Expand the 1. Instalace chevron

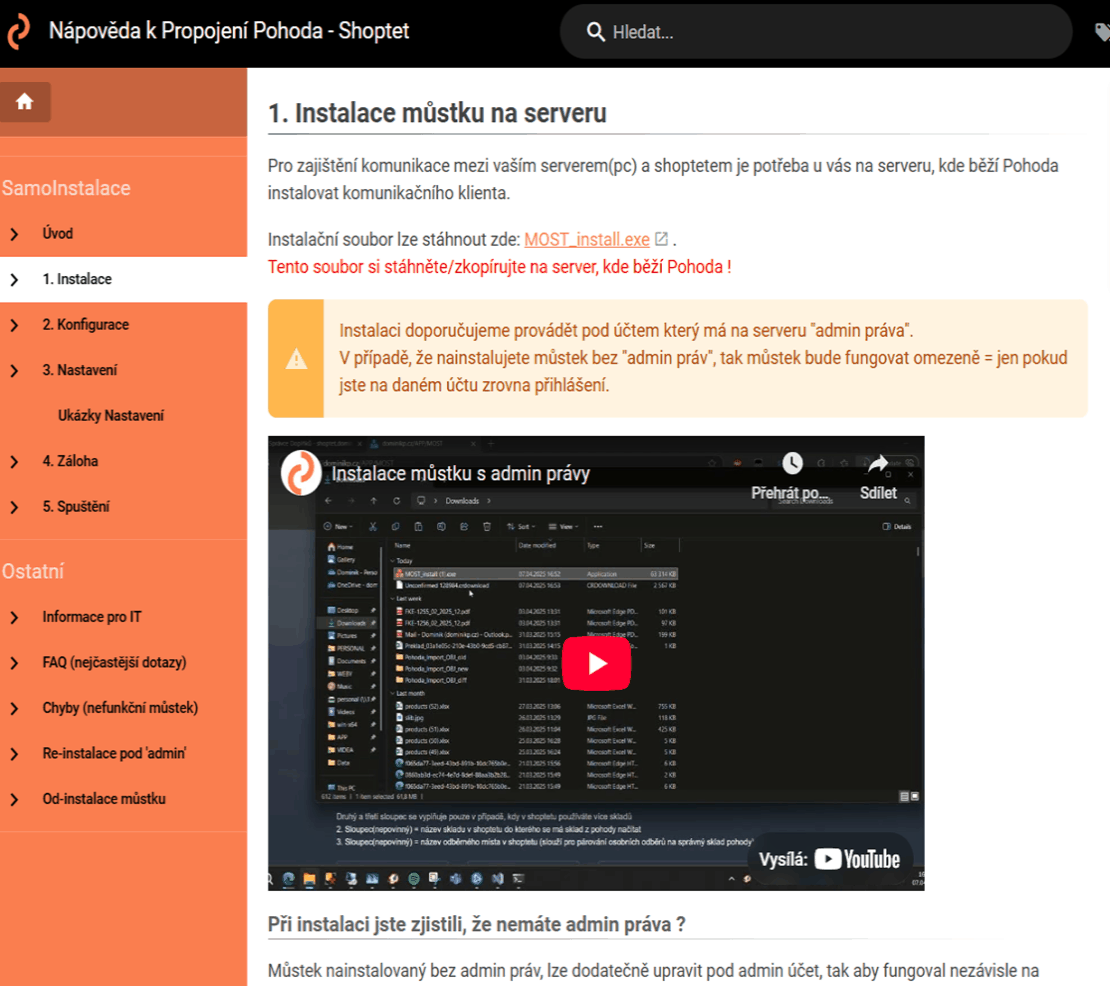click(x=14, y=280)
